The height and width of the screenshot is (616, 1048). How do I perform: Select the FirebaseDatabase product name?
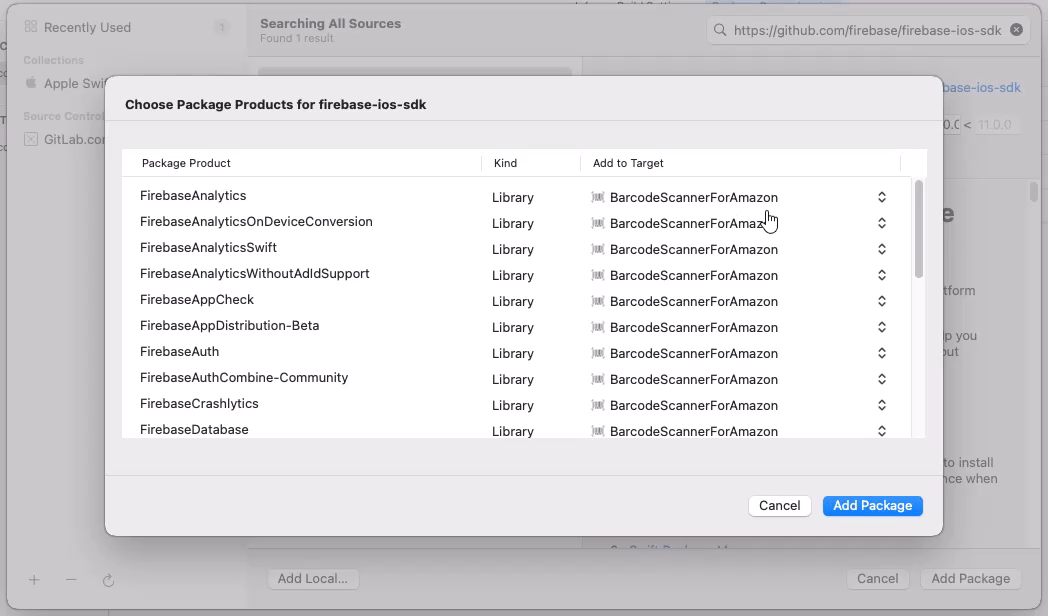tap(194, 430)
